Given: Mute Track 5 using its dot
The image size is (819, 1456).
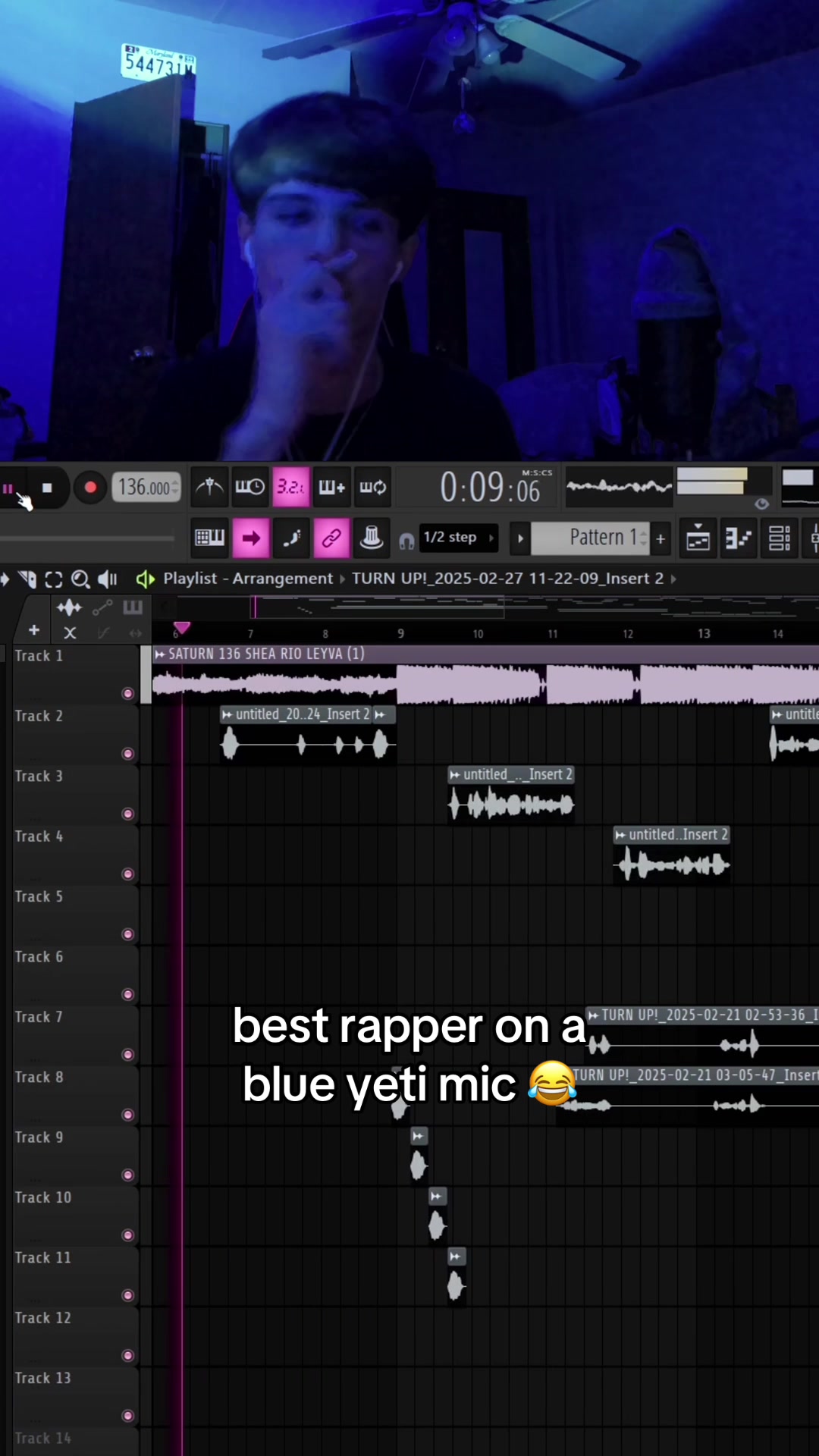Looking at the screenshot, I should point(128,934).
